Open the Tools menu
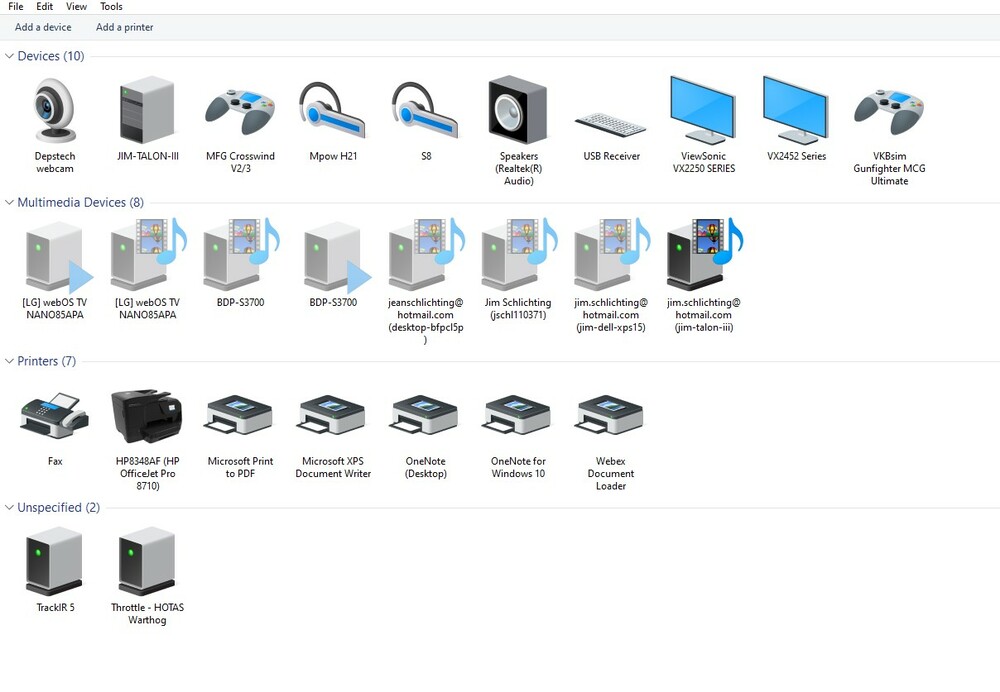This screenshot has height=692, width=1000. 112,6
